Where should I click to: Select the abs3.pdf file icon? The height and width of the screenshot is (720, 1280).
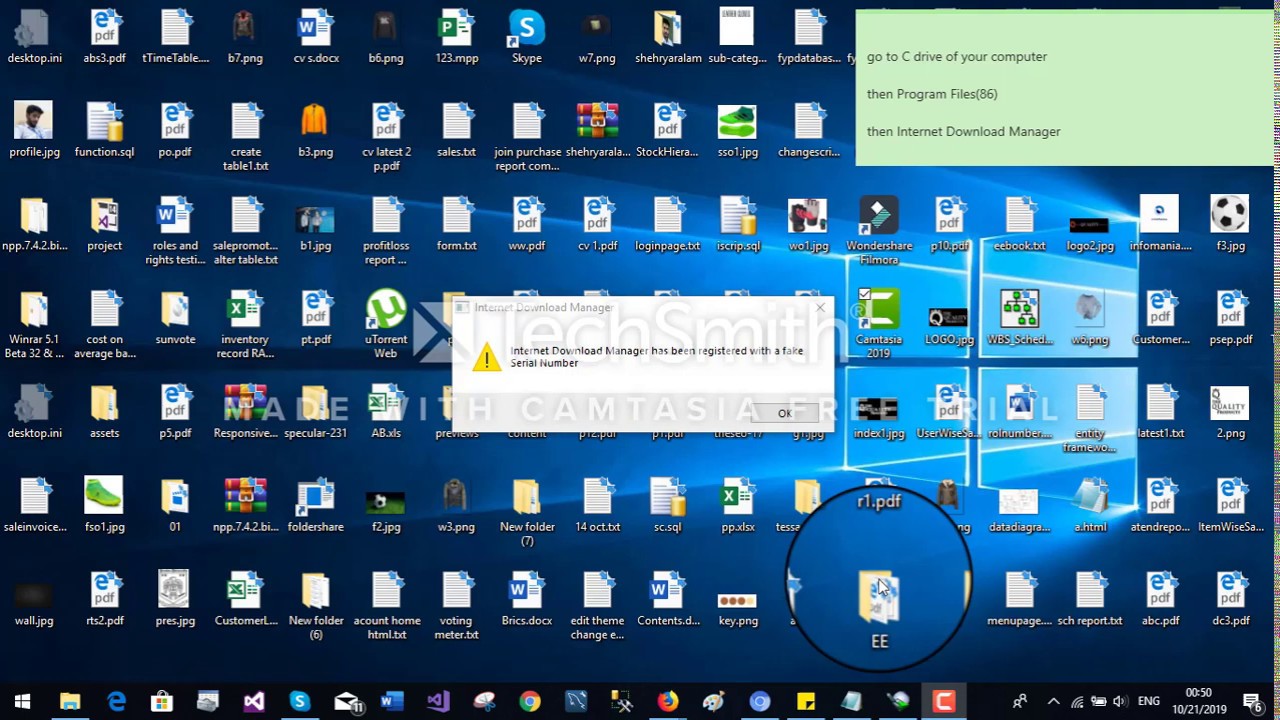coord(105,37)
